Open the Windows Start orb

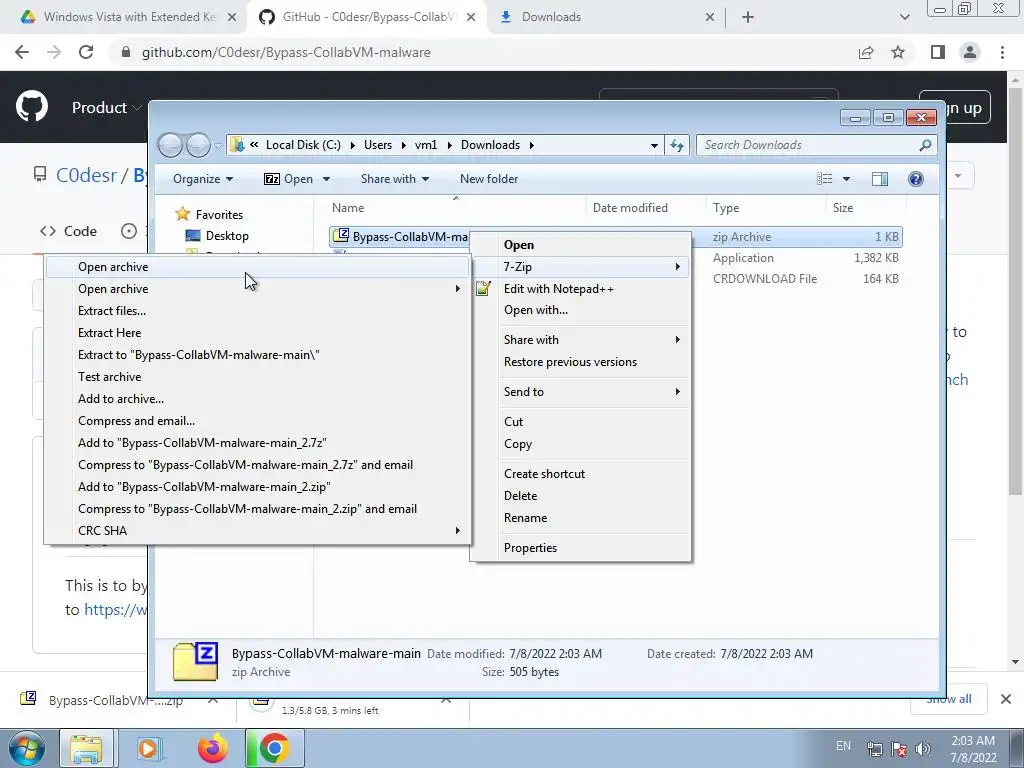27,748
